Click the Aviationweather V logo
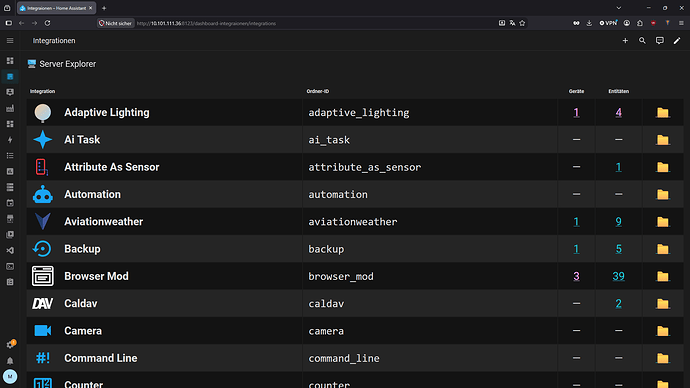 (x=43, y=222)
